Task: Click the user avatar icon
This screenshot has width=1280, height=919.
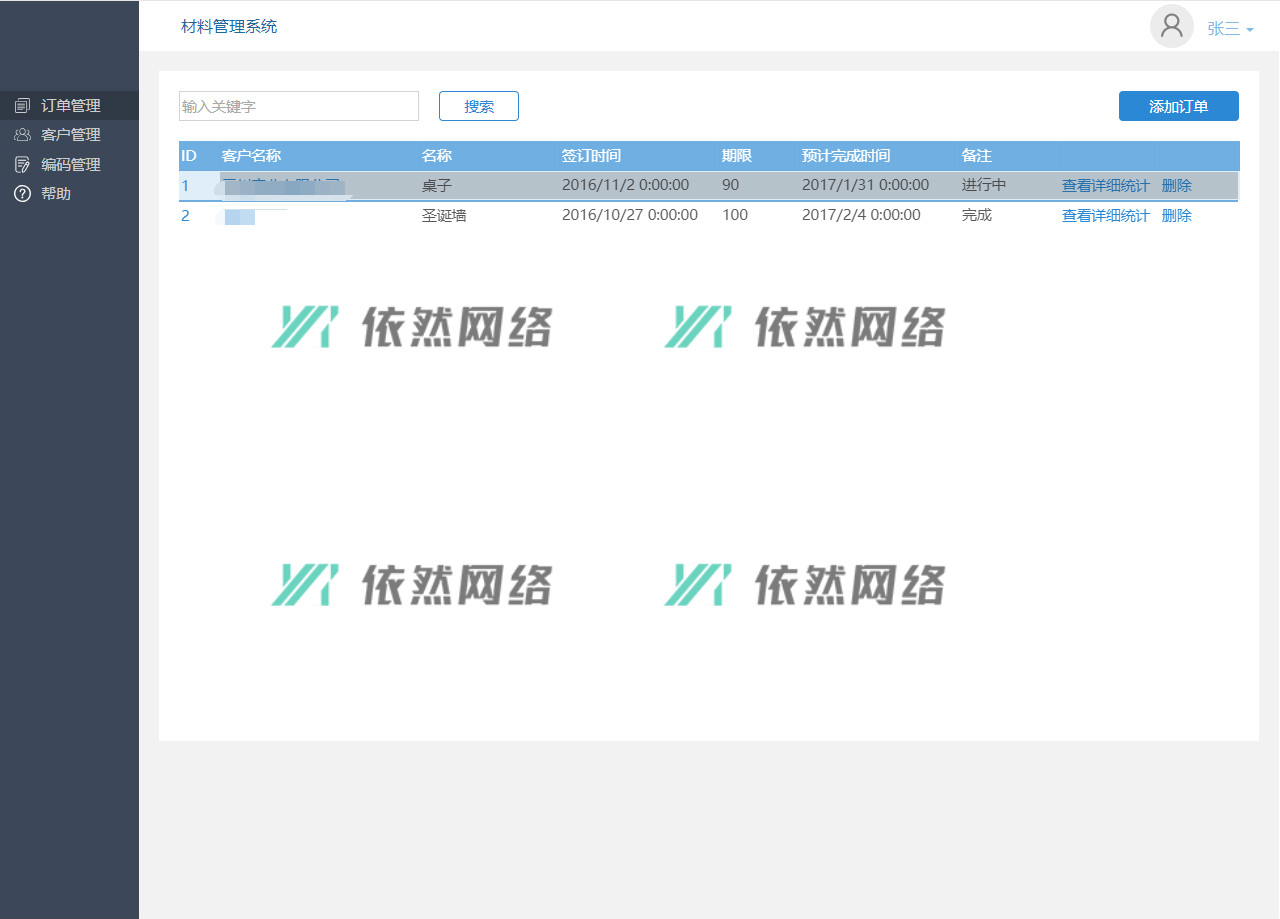Action: 1171,27
